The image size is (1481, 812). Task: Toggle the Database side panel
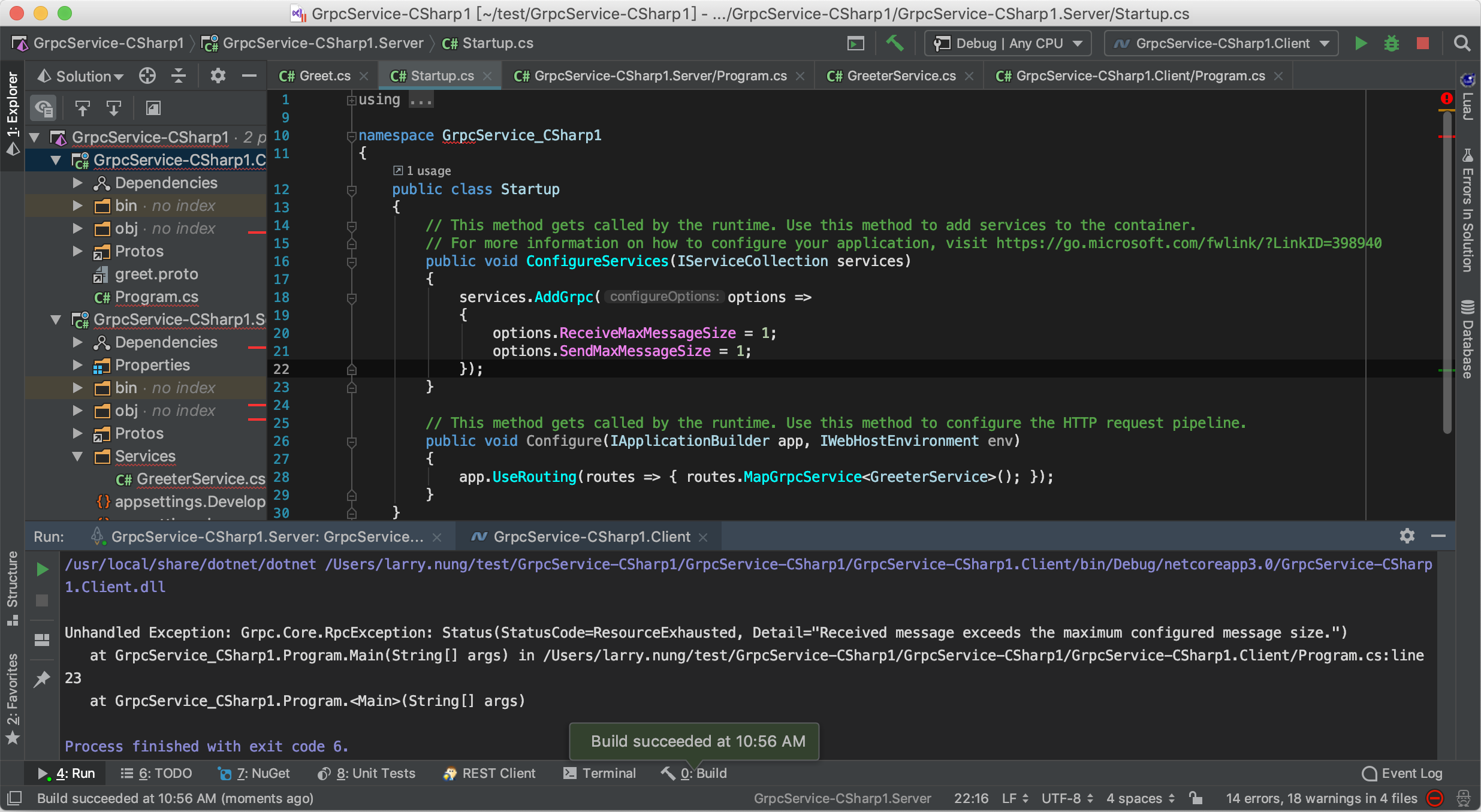(1467, 339)
